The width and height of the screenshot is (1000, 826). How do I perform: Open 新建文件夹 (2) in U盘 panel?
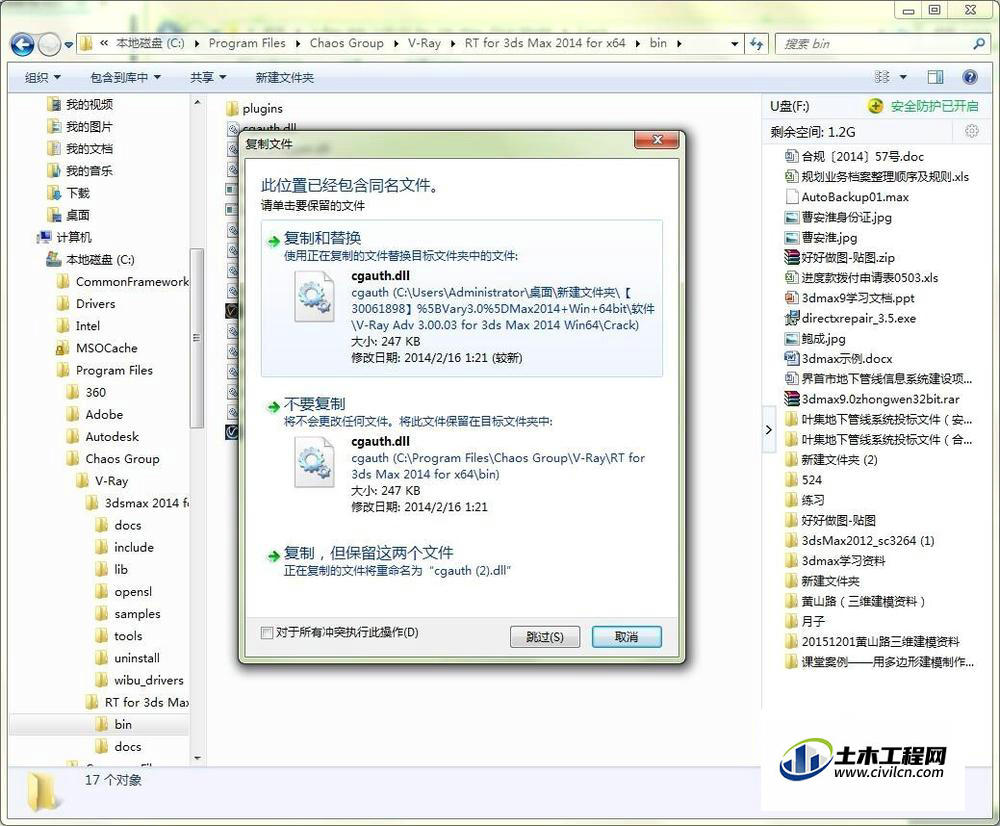[839, 460]
